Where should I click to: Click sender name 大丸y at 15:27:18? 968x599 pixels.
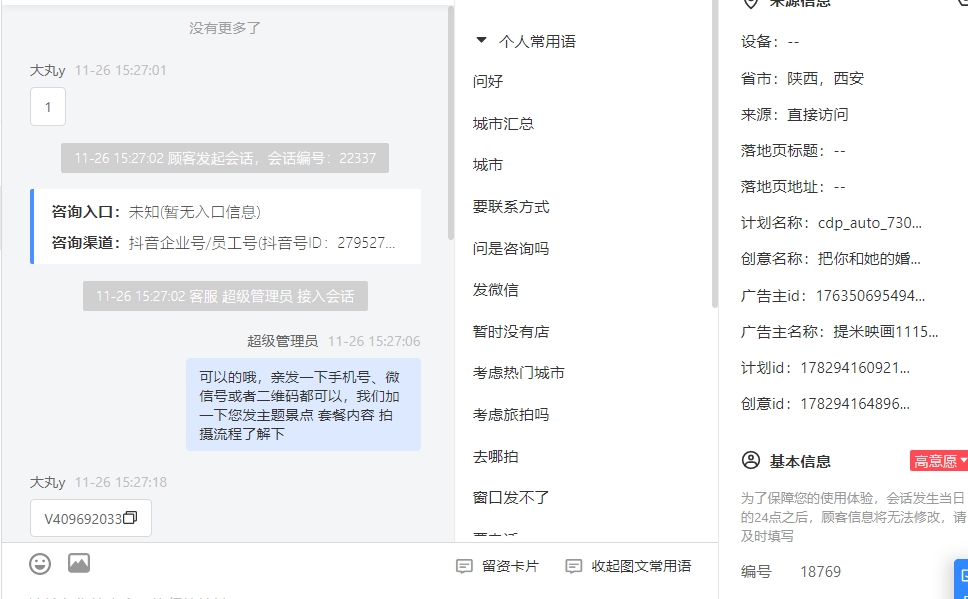click(x=48, y=482)
